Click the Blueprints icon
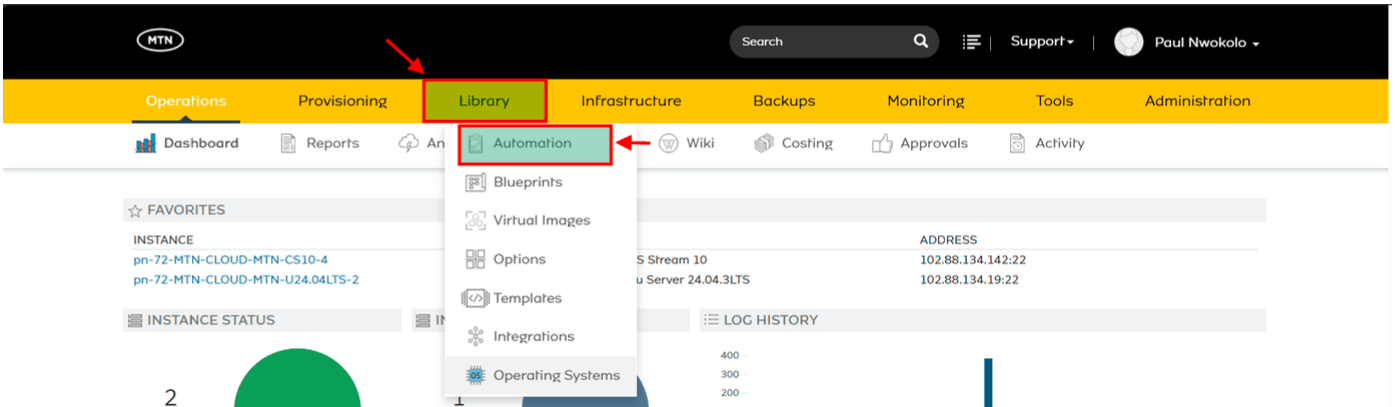This screenshot has width=1395, height=407. [x=476, y=182]
